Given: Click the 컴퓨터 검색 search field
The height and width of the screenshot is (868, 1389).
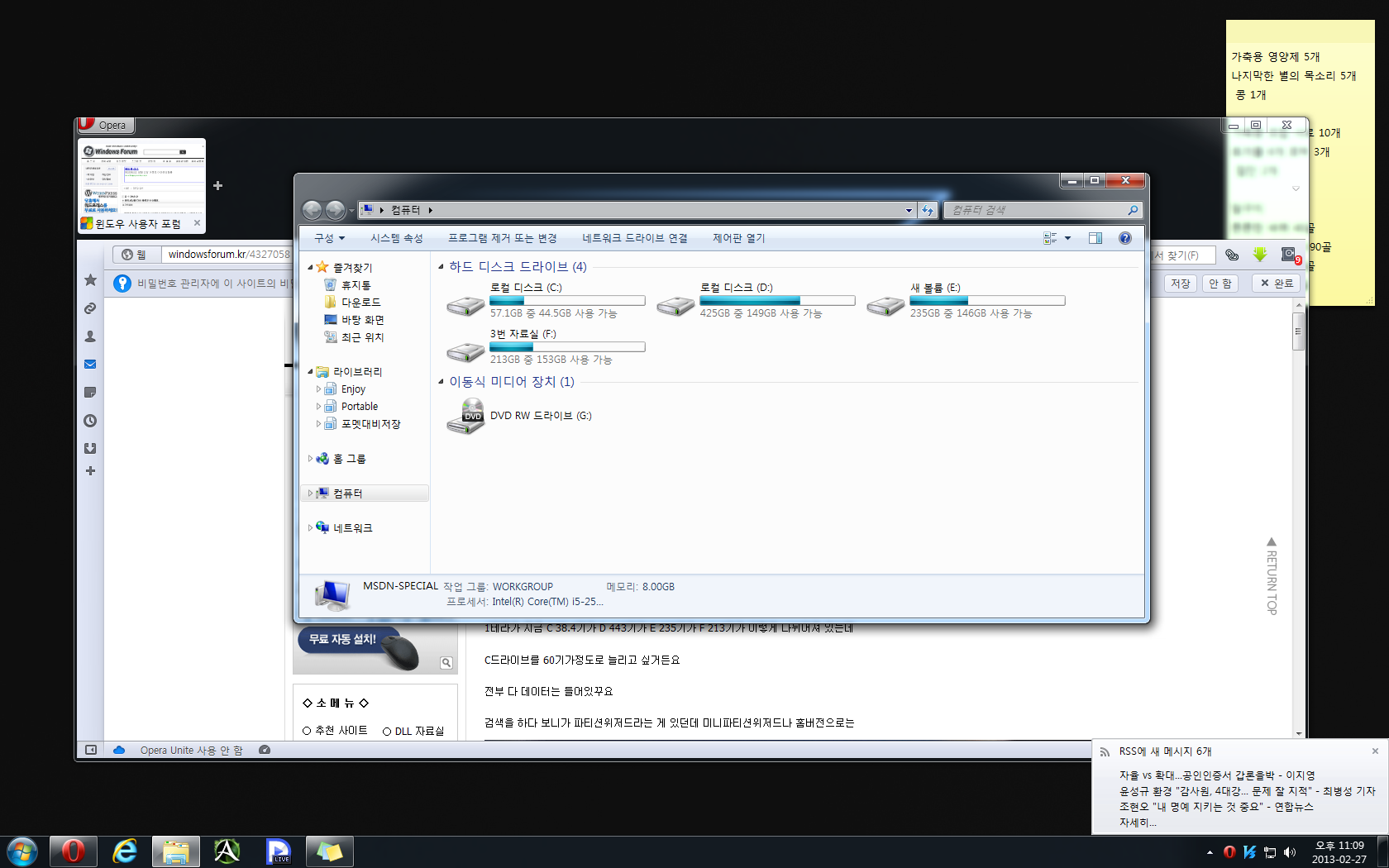Looking at the screenshot, I should click(x=1043, y=210).
